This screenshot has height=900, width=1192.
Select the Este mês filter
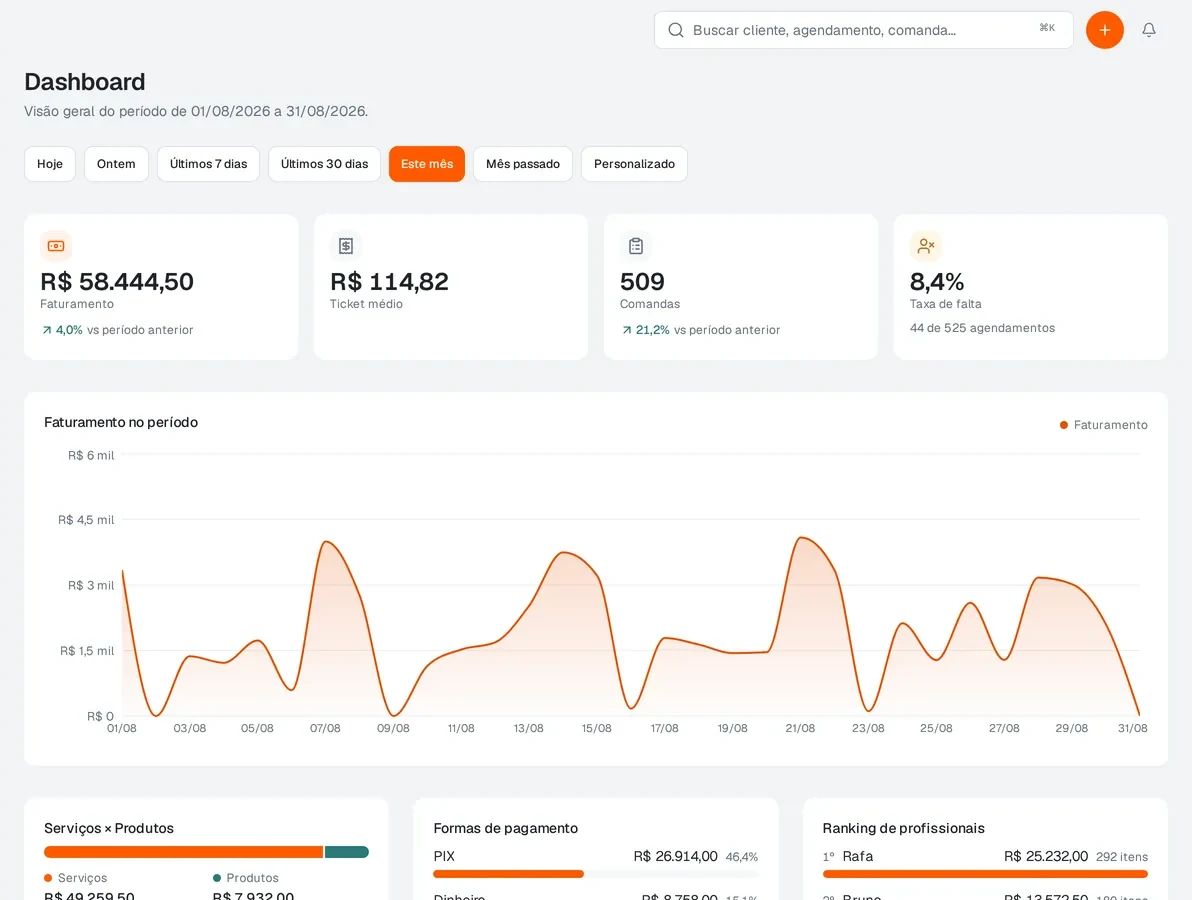tap(427, 164)
